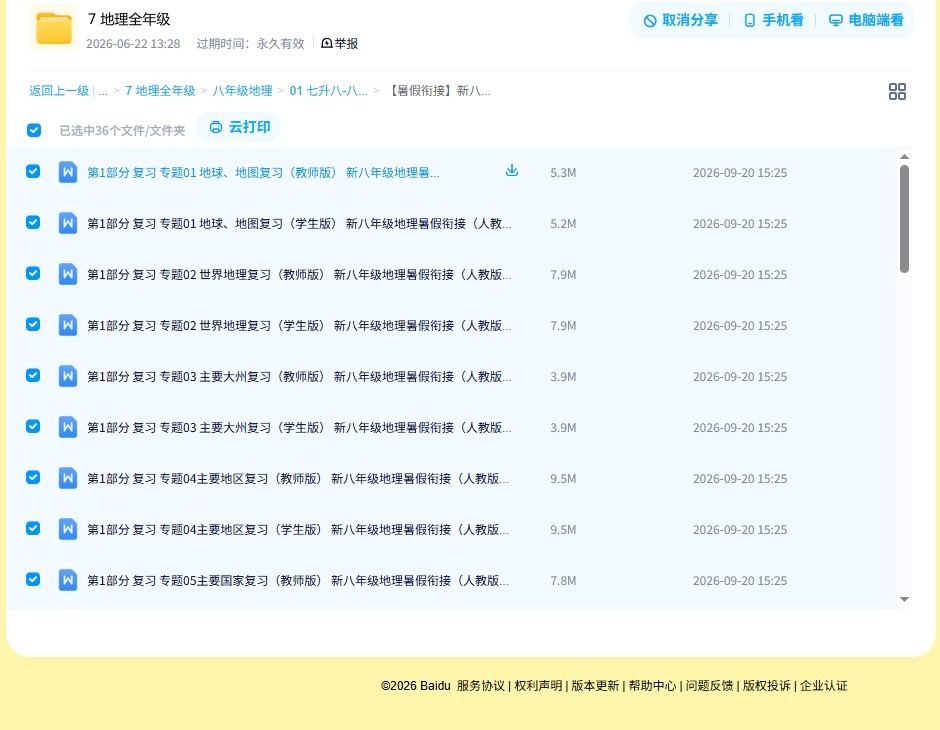
Task: Open file 专题01 地球、地图复习（教师版）
Action: pos(263,173)
